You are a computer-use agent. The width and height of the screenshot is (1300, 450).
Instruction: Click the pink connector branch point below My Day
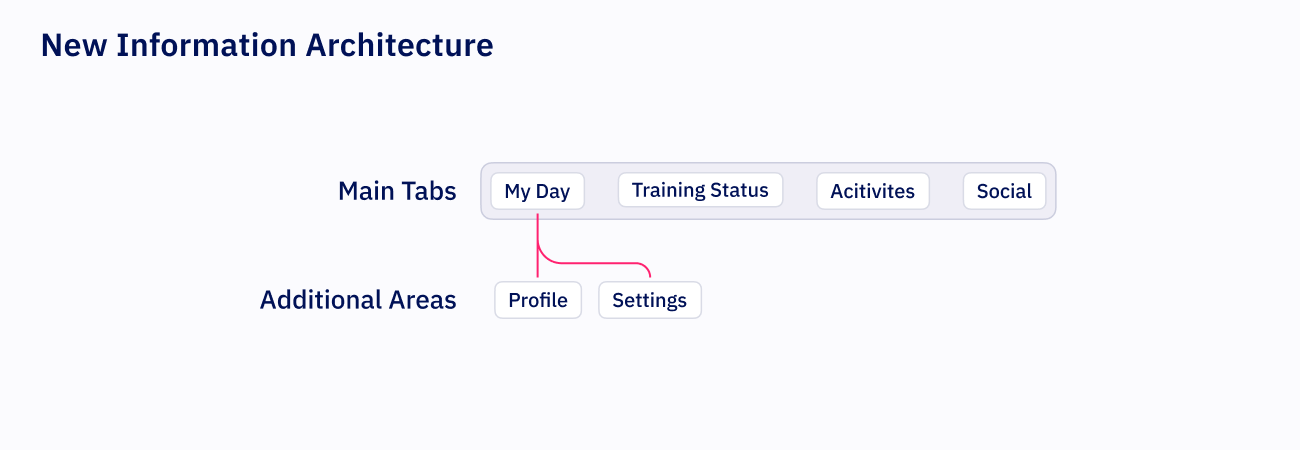pos(538,245)
